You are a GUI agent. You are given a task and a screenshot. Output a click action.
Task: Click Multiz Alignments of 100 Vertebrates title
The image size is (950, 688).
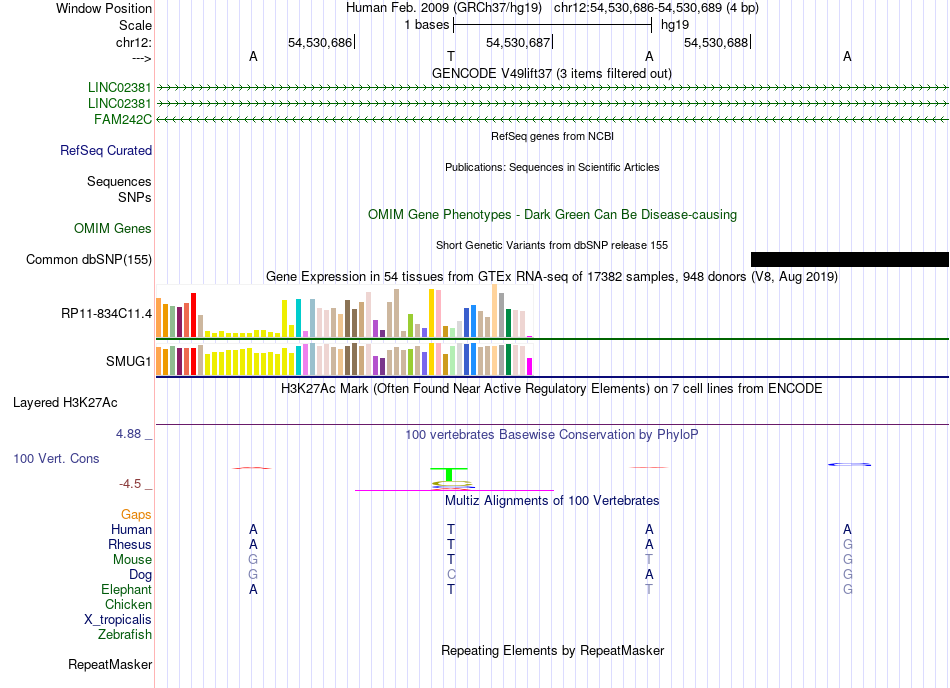pyautogui.click(x=552, y=500)
